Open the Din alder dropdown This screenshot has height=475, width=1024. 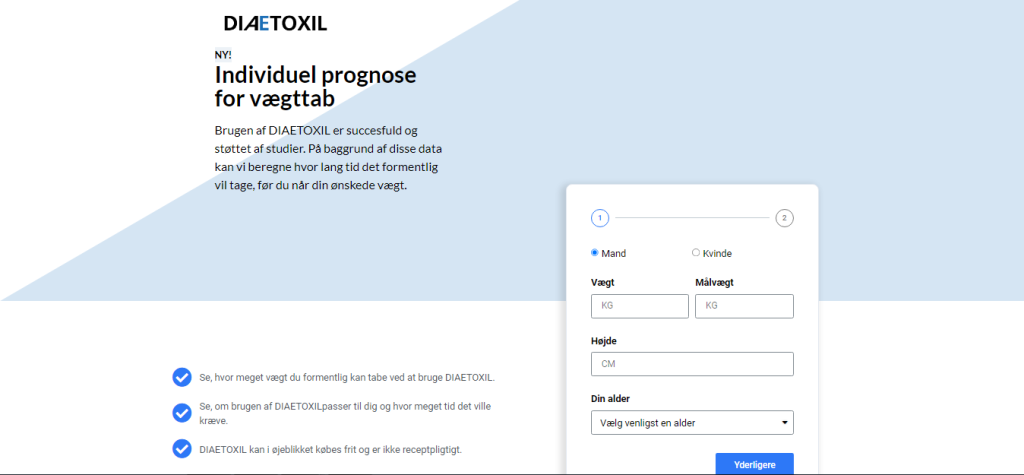692,423
